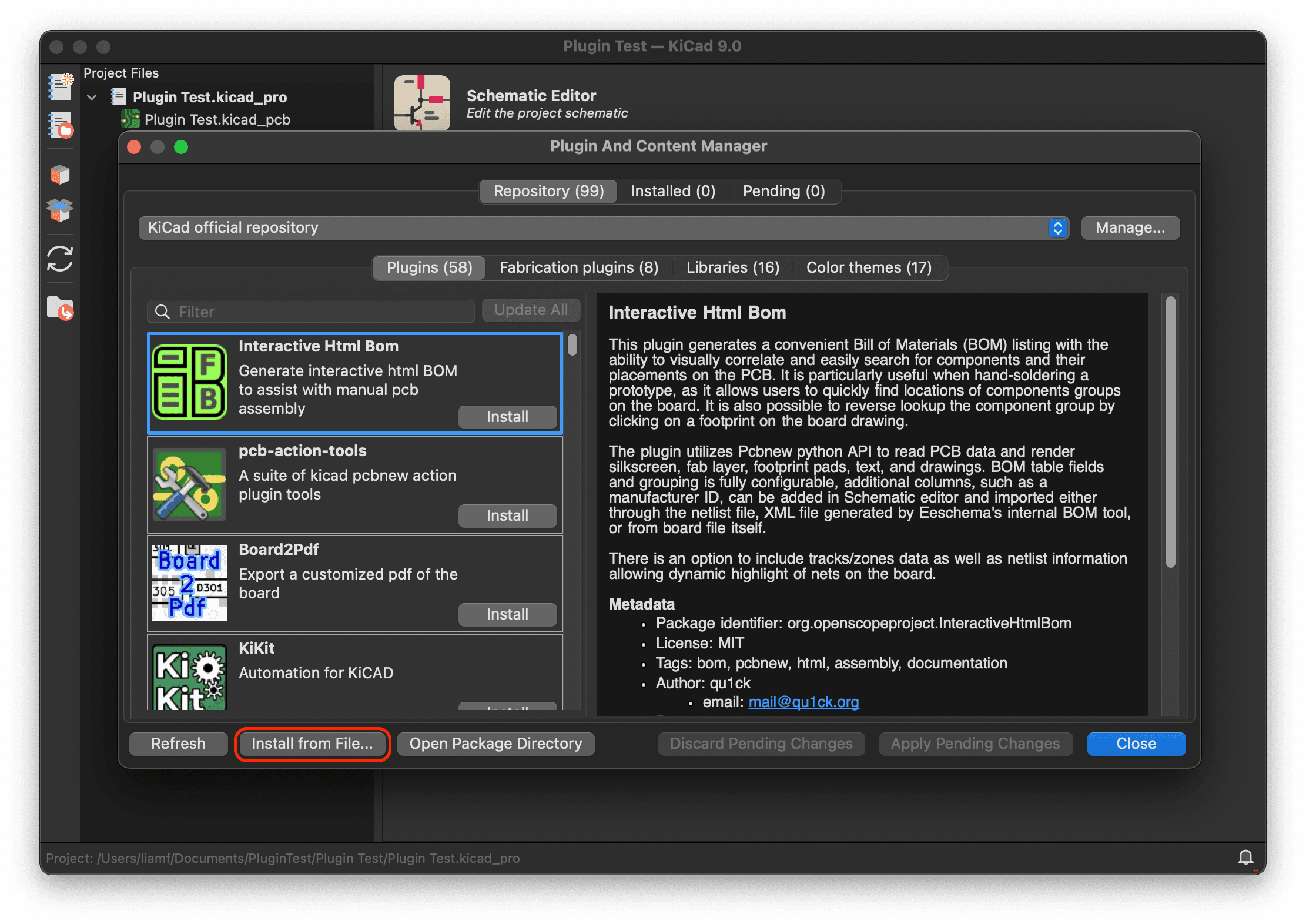Archive the project using the box icon
The width and height of the screenshot is (1306, 924).
point(59,175)
